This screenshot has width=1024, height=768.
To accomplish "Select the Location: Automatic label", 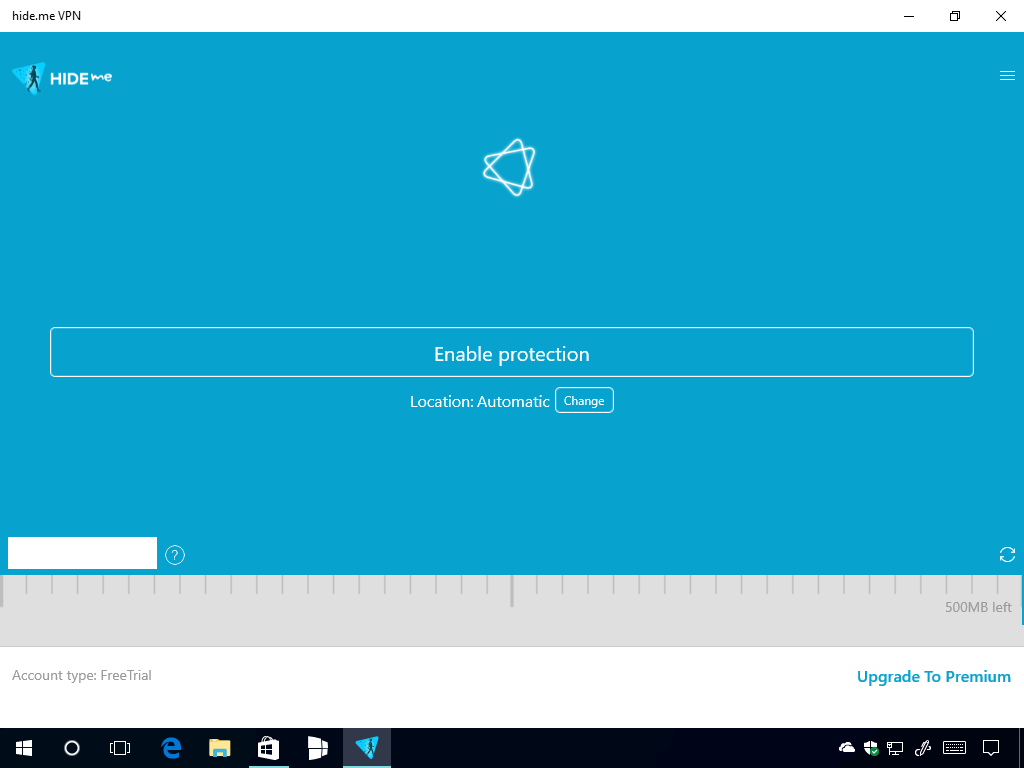I will point(479,402).
